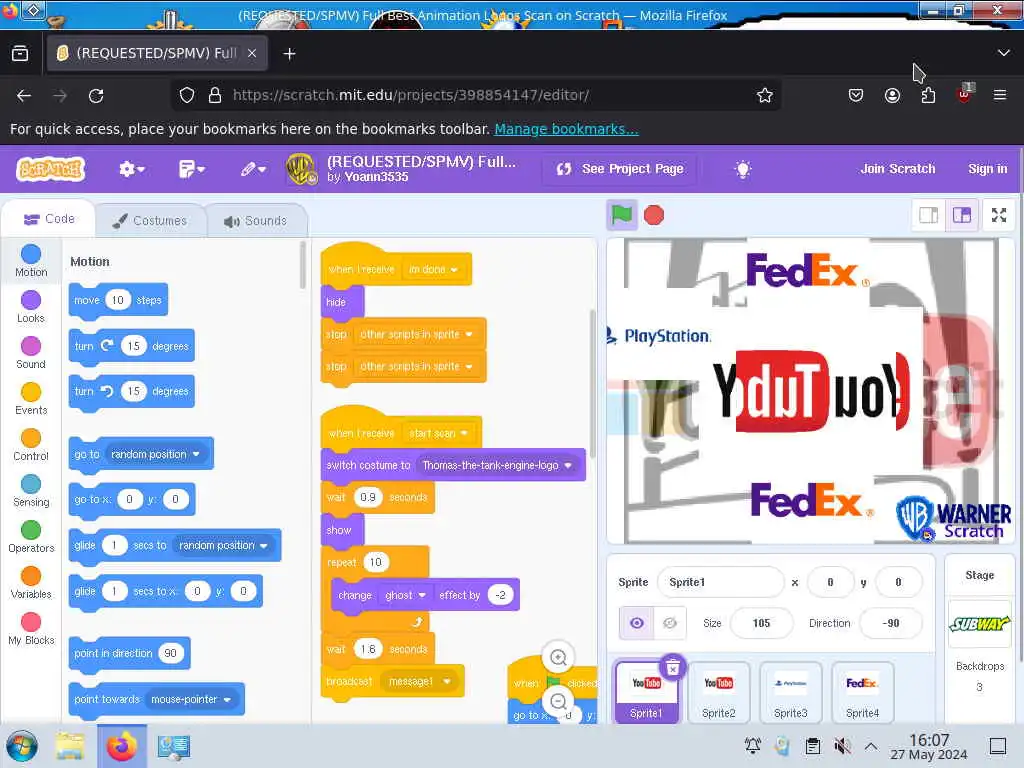The image size is (1024, 768).
Task: Click the green flag to run project
Action: coord(621,215)
